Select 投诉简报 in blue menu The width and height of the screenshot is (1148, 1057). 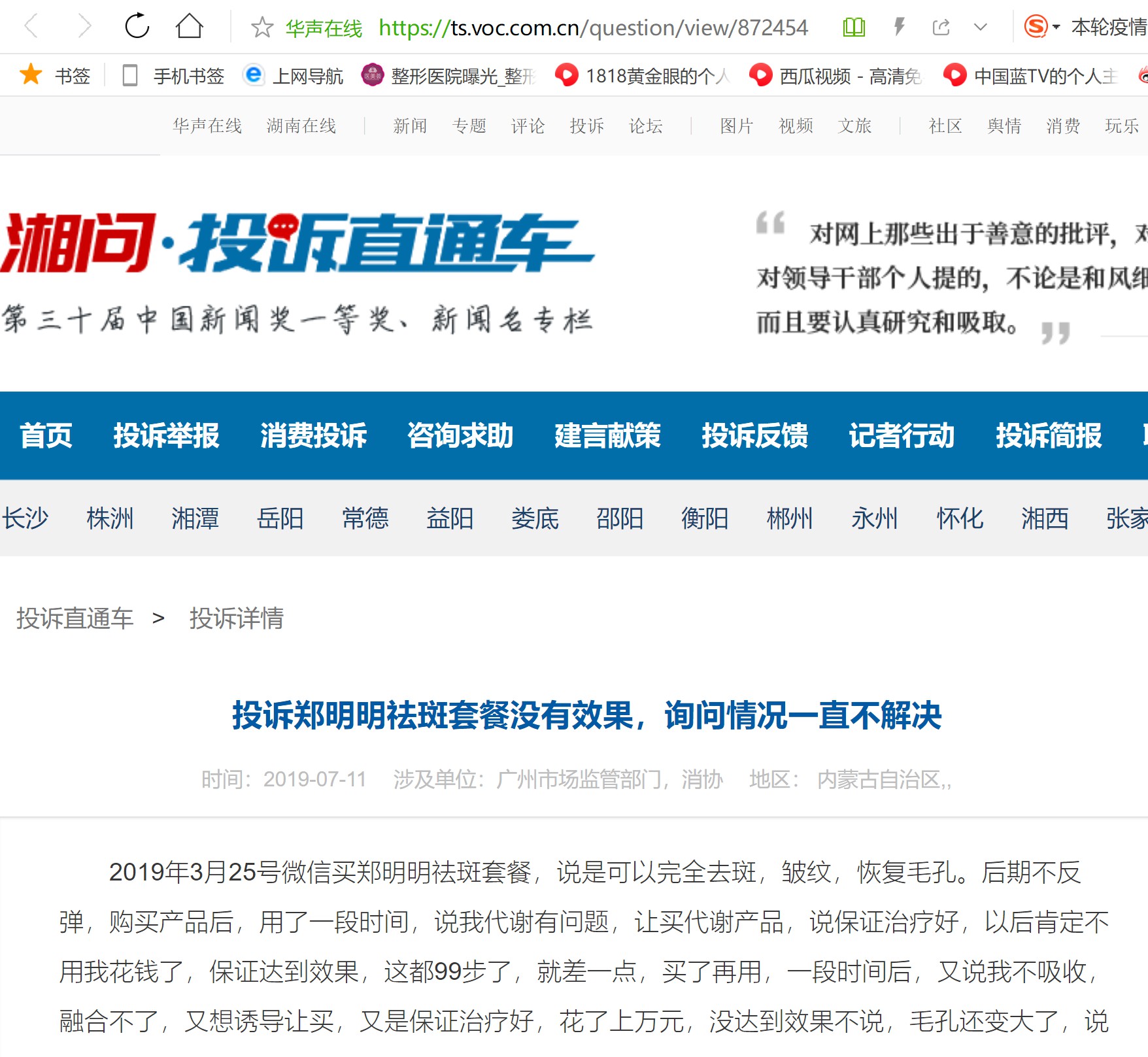1049,435
